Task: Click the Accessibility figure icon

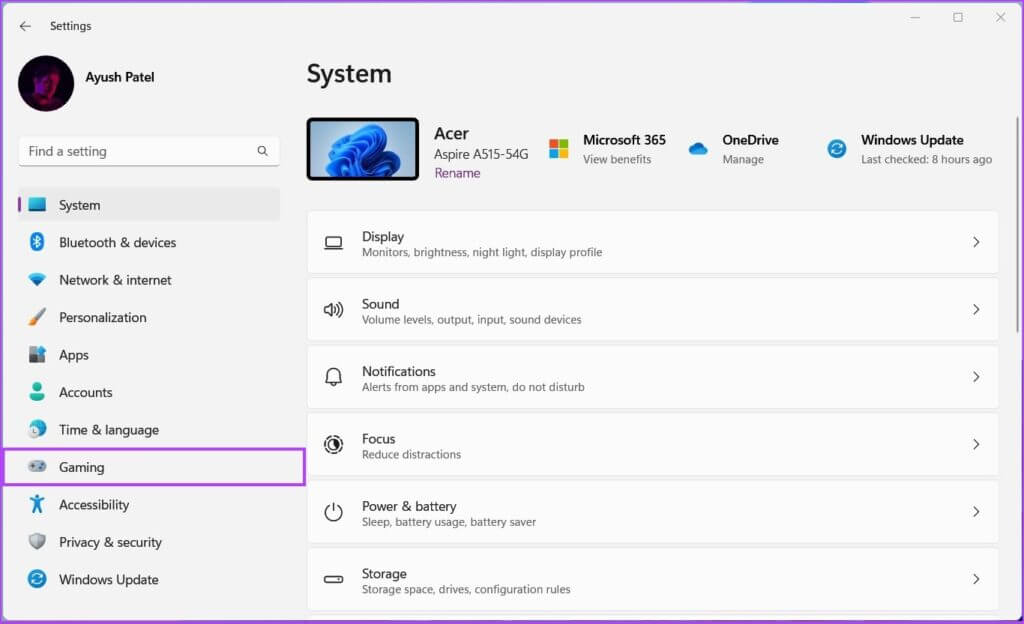Action: [x=37, y=504]
